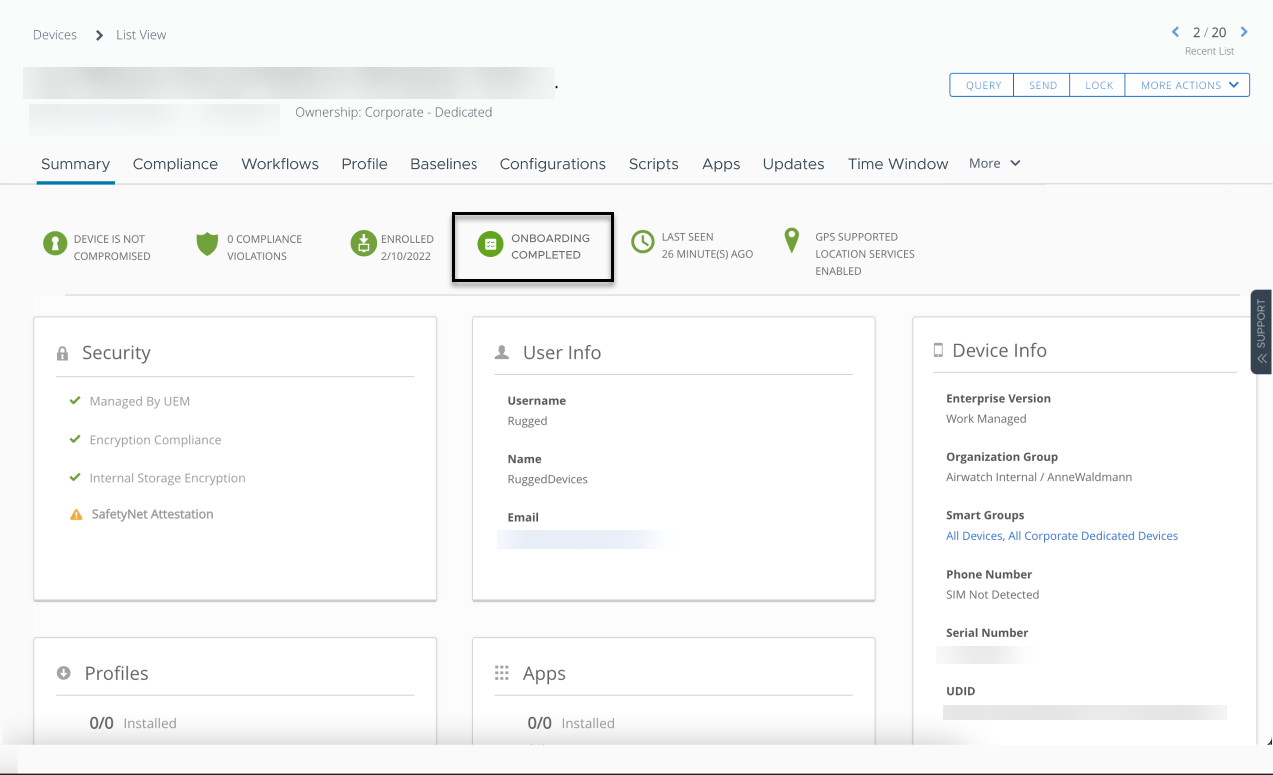Open the Workflows tab

click(280, 164)
